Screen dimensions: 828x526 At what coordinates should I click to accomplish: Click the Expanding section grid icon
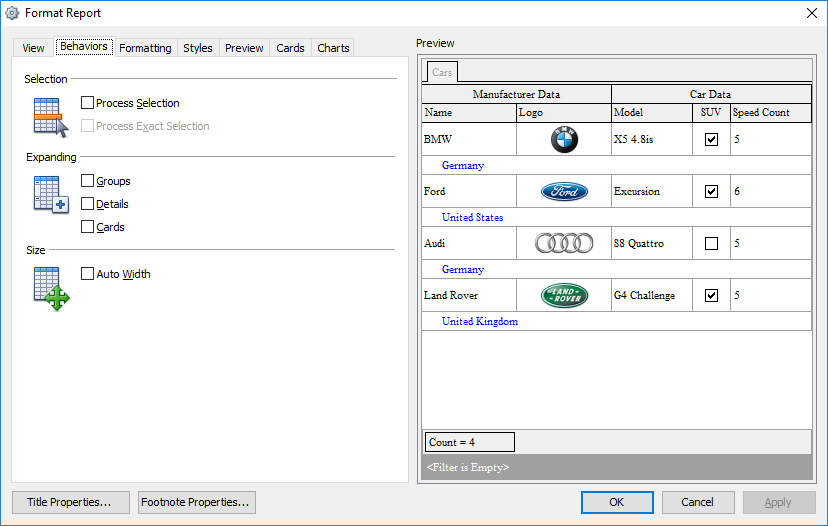tap(50, 194)
